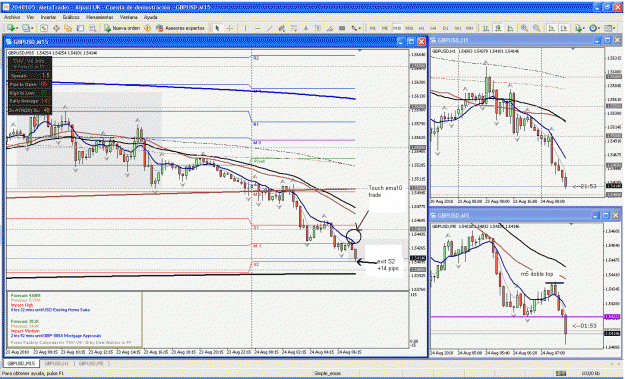Select the M1 timeframe button
This screenshot has width=625, height=379.
(372, 28)
